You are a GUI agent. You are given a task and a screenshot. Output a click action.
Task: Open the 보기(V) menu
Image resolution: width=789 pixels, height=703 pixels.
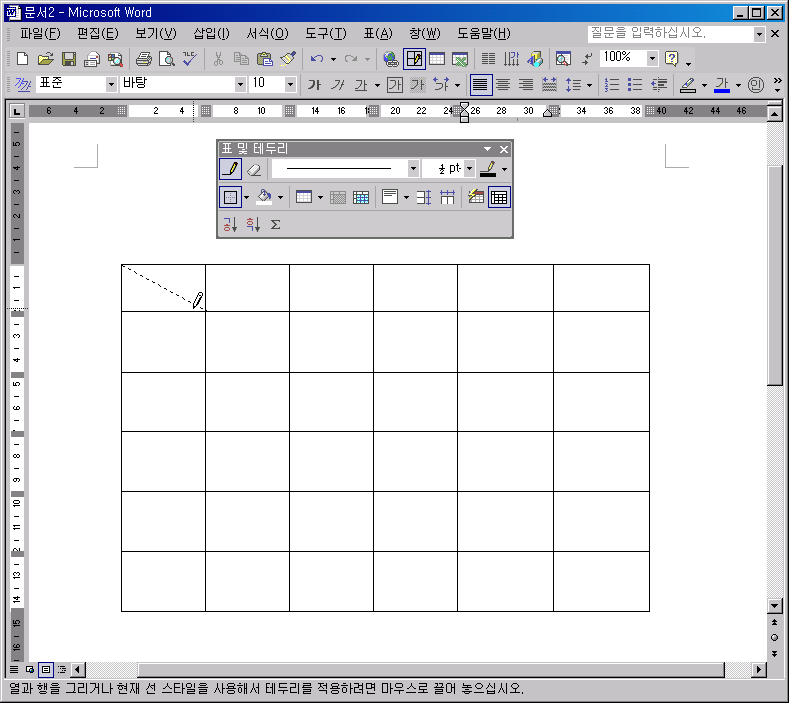point(155,33)
